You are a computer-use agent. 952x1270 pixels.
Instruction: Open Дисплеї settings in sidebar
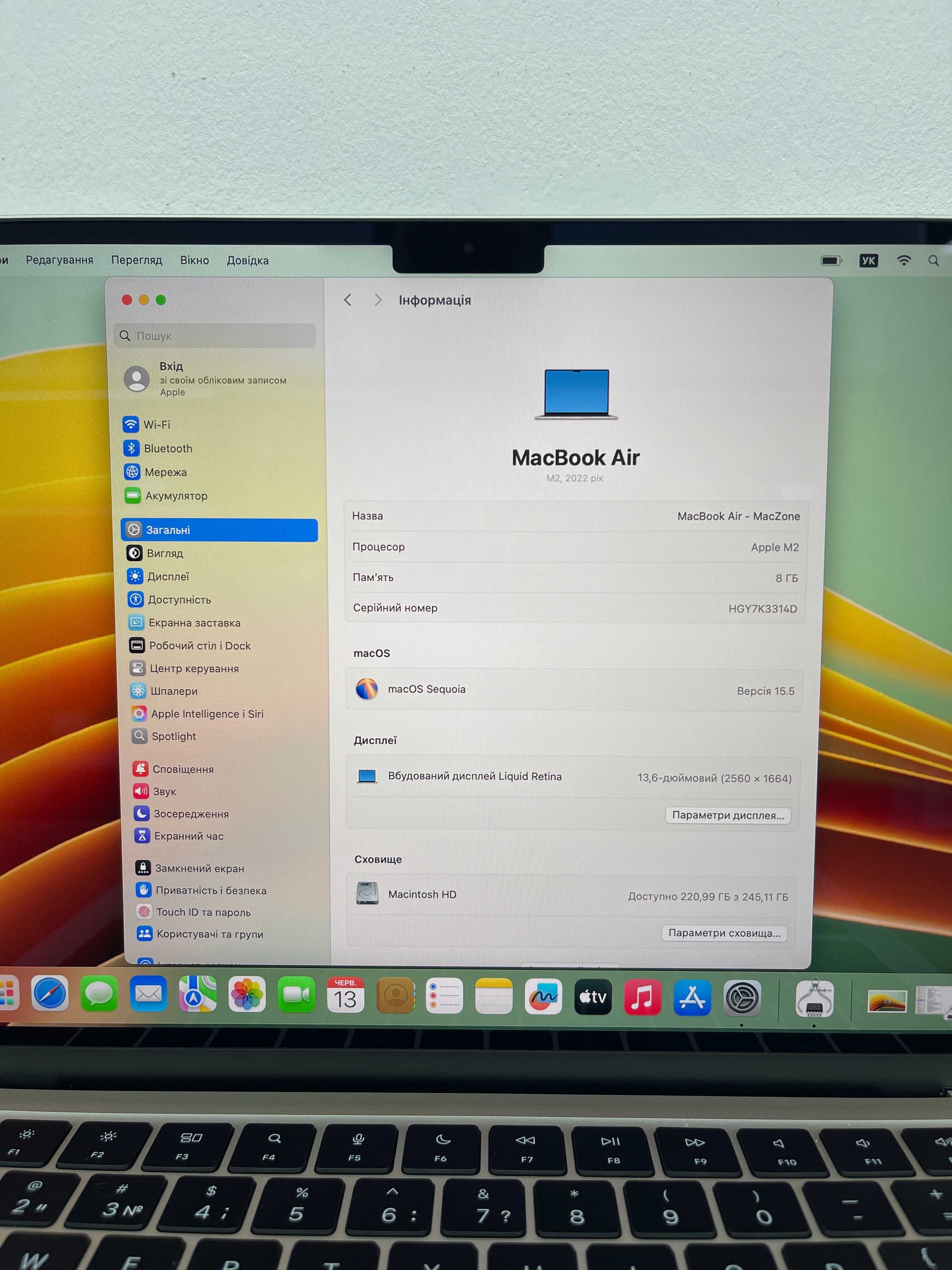click(158, 576)
